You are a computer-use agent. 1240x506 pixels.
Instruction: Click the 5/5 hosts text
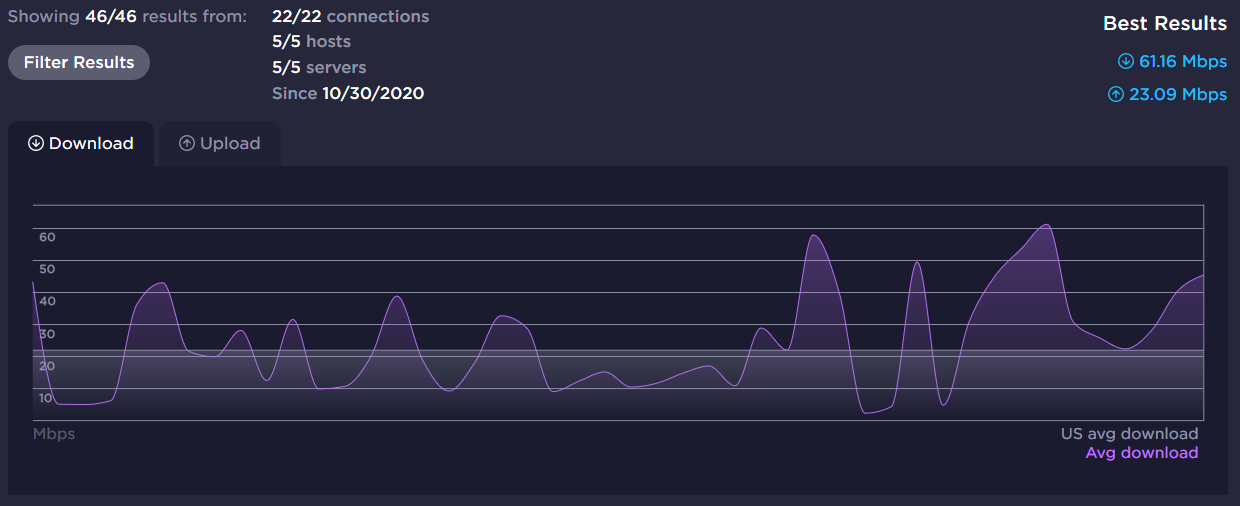click(x=311, y=42)
